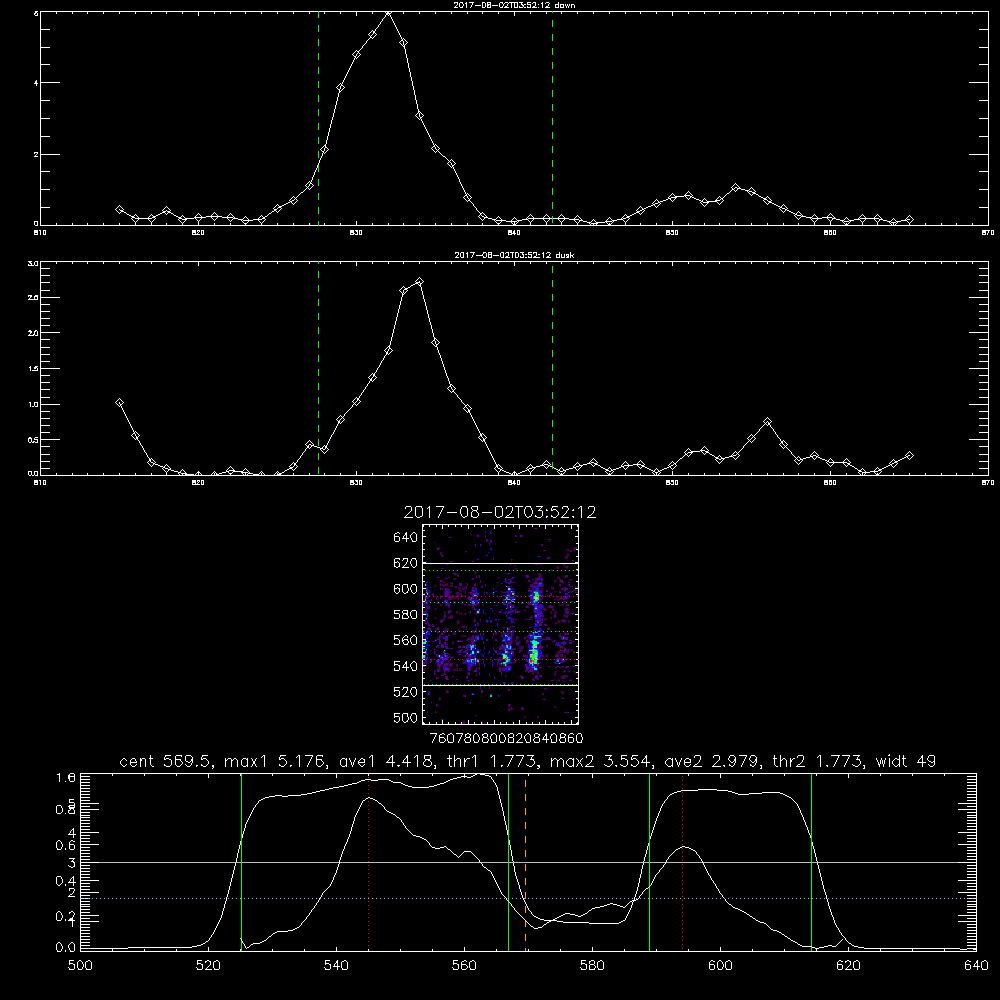Click the '600' label on the bottom plot x-axis

pos(721,966)
